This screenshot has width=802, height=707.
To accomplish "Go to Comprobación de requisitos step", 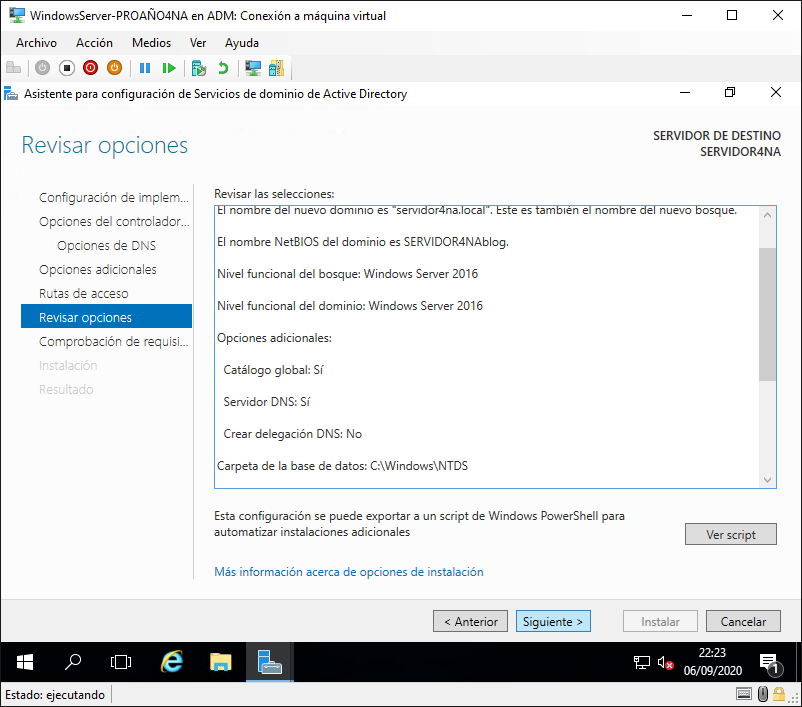I will 114,341.
